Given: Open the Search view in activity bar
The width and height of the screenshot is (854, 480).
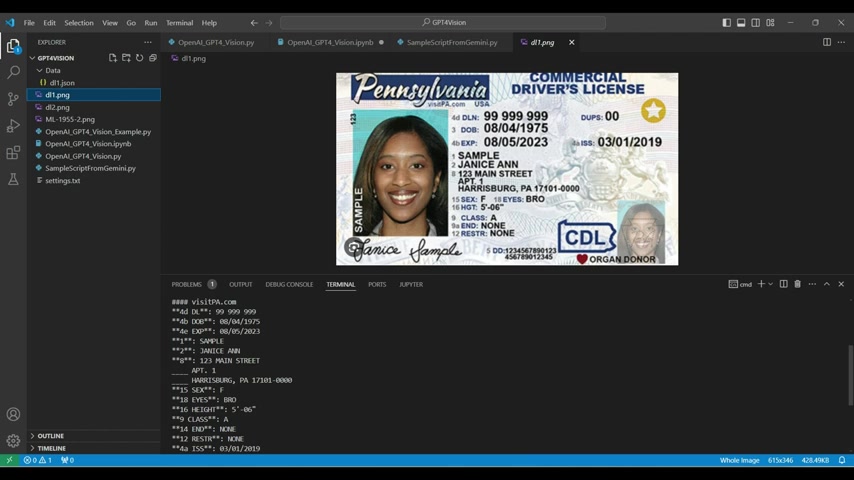Looking at the screenshot, I should pos(13,72).
